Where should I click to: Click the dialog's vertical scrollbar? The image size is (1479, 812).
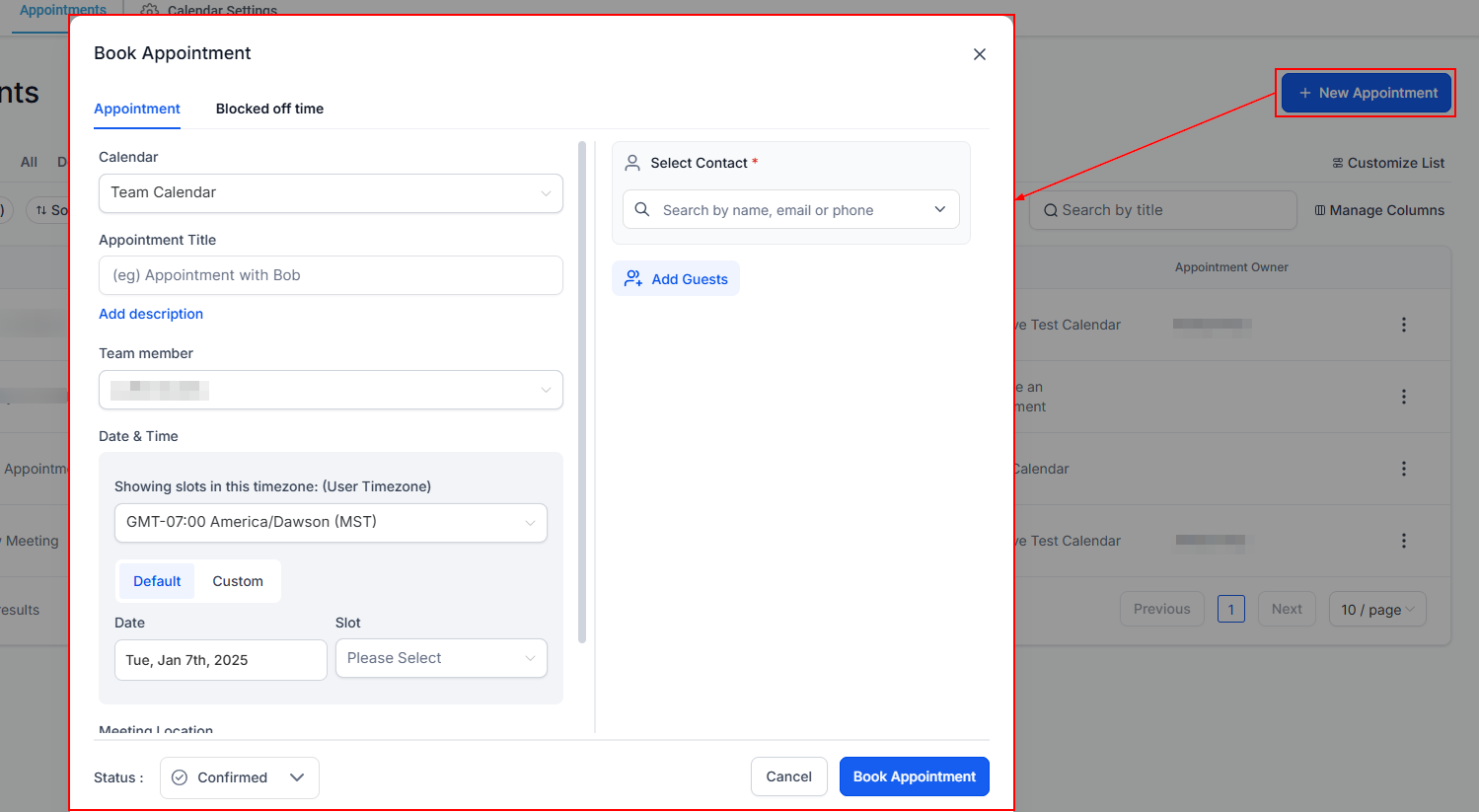pyautogui.click(x=582, y=395)
